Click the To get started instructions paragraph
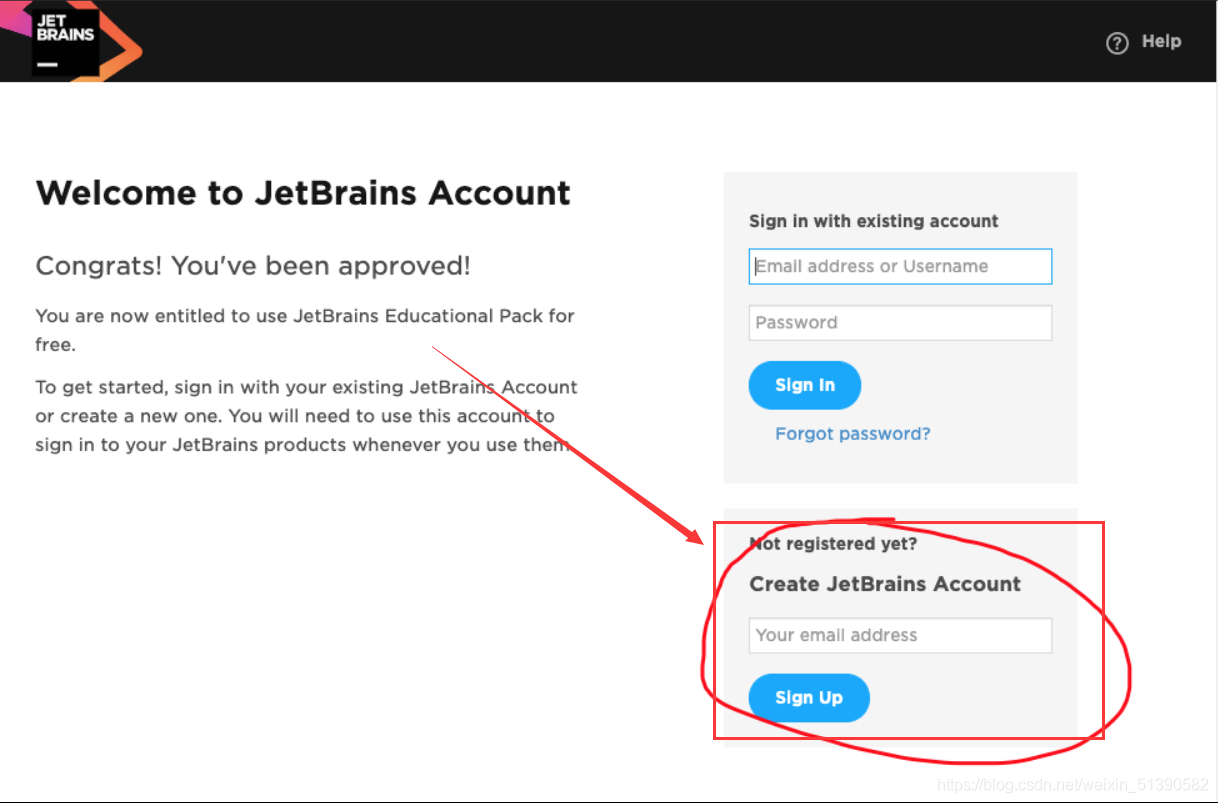Viewport: 1218px width, 803px height. (307, 416)
